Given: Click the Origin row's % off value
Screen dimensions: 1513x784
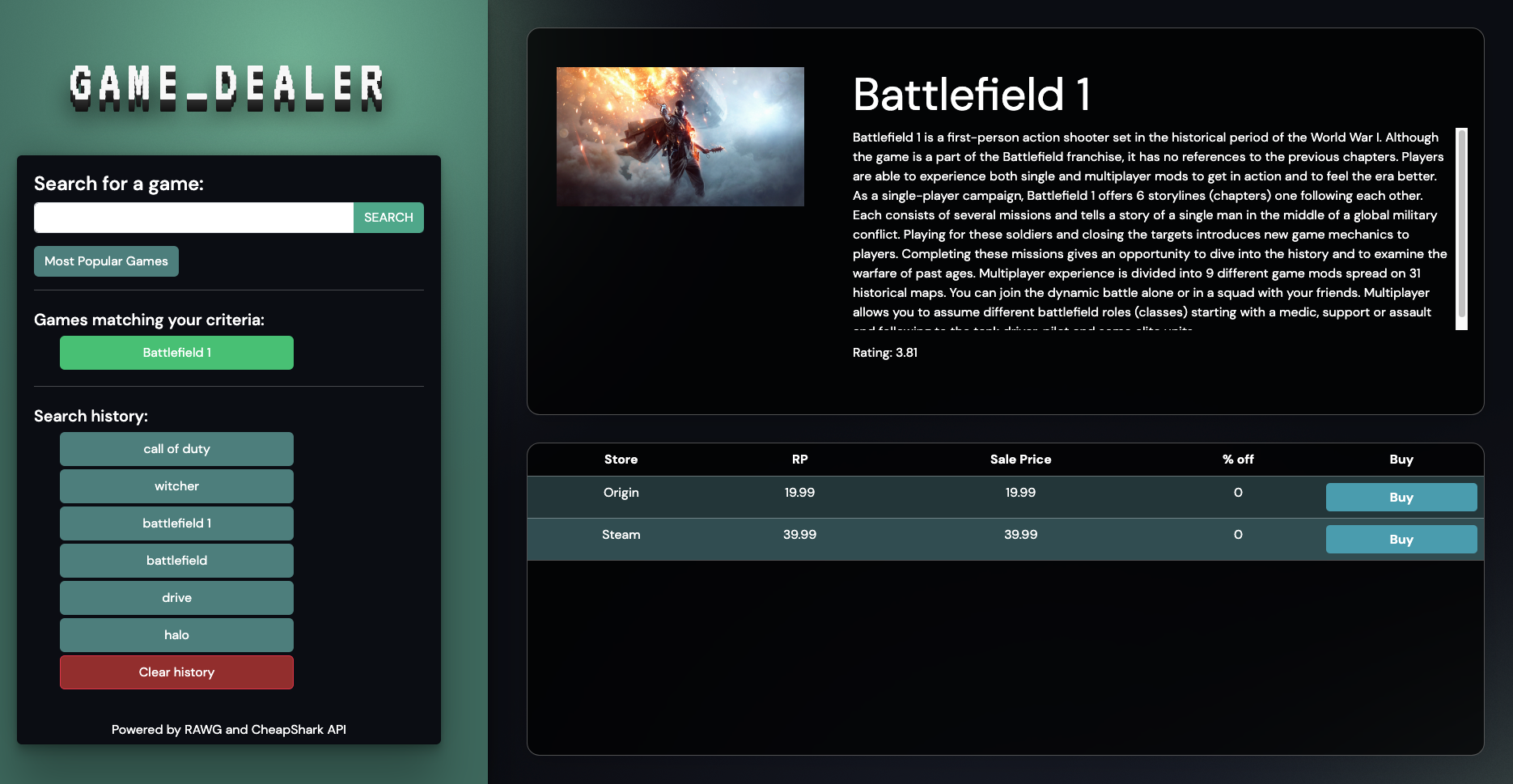Looking at the screenshot, I should click(x=1238, y=493).
